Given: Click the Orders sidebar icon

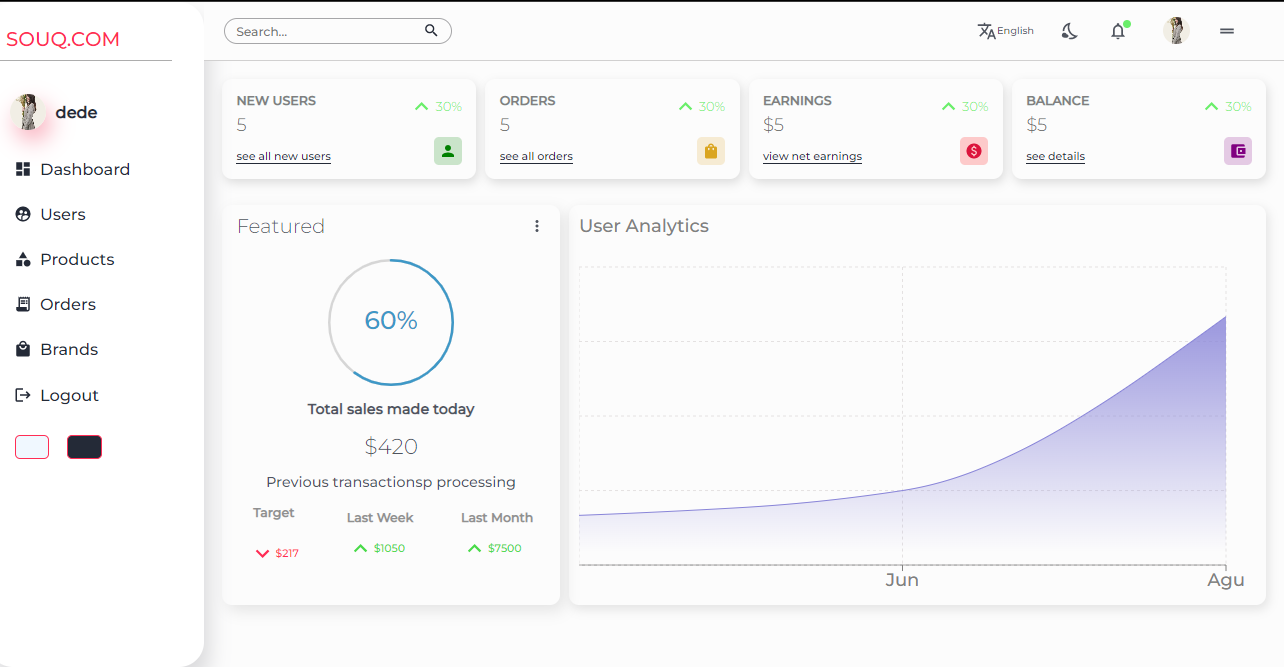Looking at the screenshot, I should pos(22,304).
